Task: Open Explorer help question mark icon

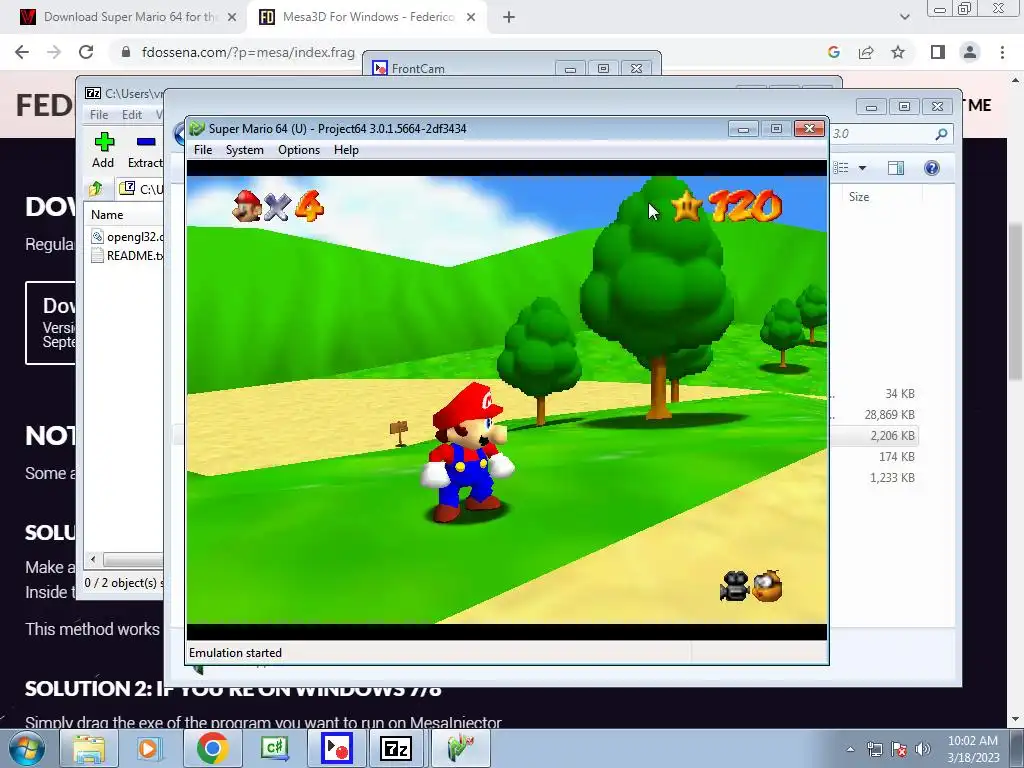Action: 932,168
